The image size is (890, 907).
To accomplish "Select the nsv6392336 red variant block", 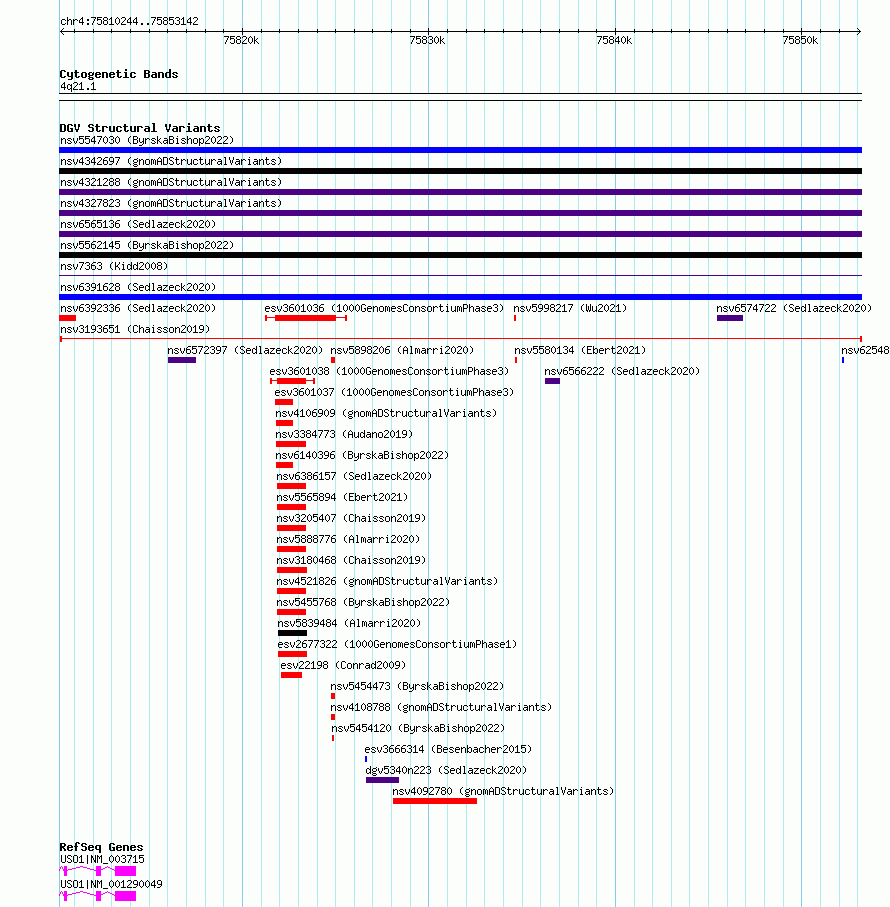I will (68, 318).
